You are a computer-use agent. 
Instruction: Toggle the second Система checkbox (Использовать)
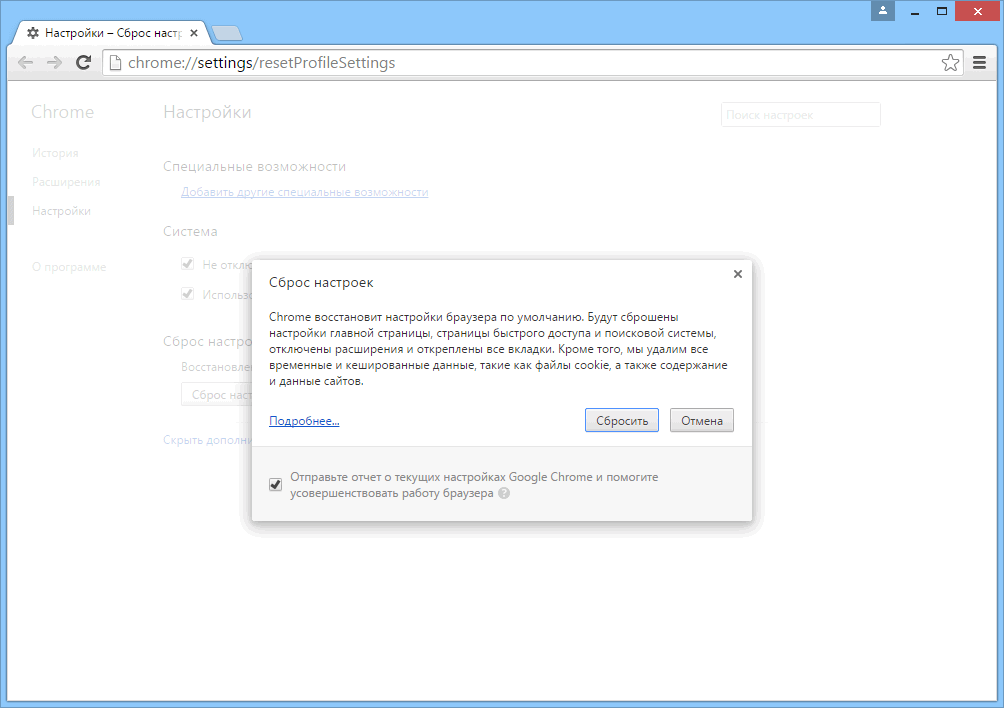(x=188, y=294)
